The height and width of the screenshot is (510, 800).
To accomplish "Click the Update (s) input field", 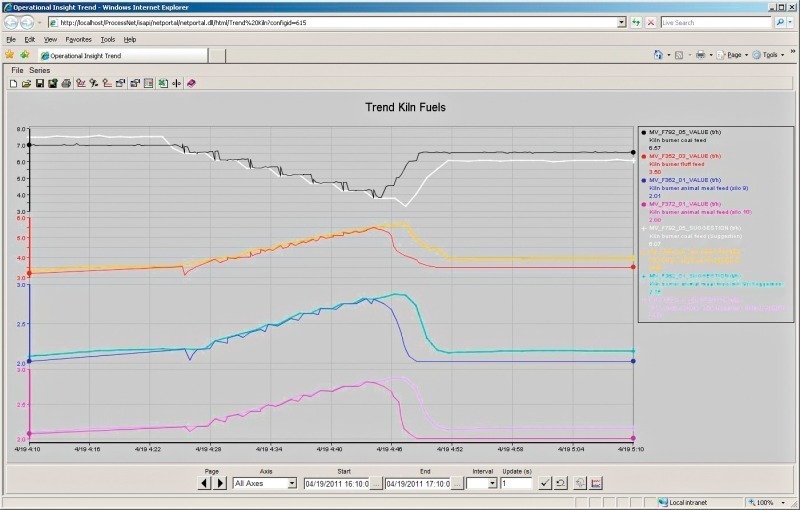I will coord(517,483).
